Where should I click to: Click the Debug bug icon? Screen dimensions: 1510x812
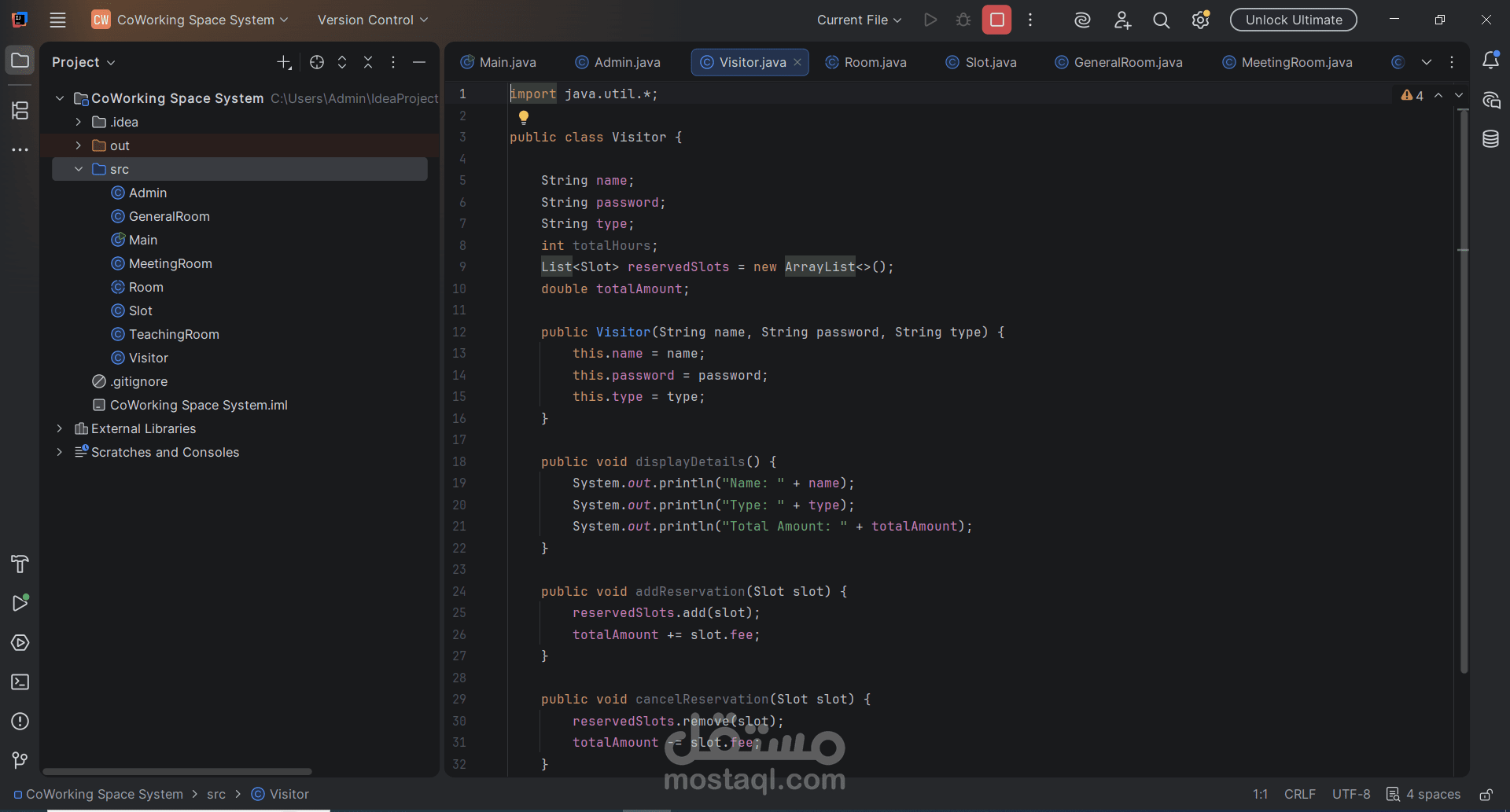(963, 20)
